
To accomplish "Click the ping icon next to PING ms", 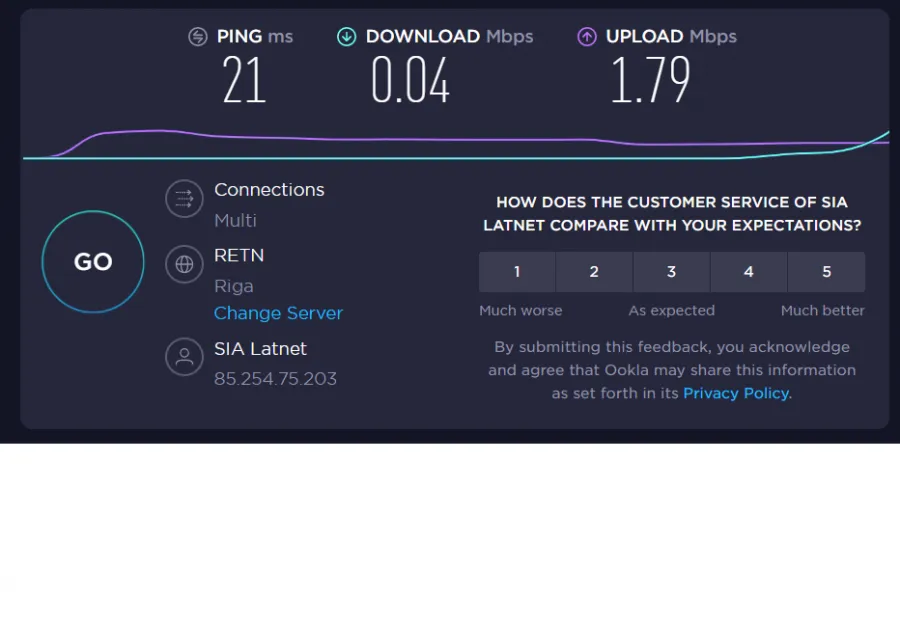I will pos(198,37).
